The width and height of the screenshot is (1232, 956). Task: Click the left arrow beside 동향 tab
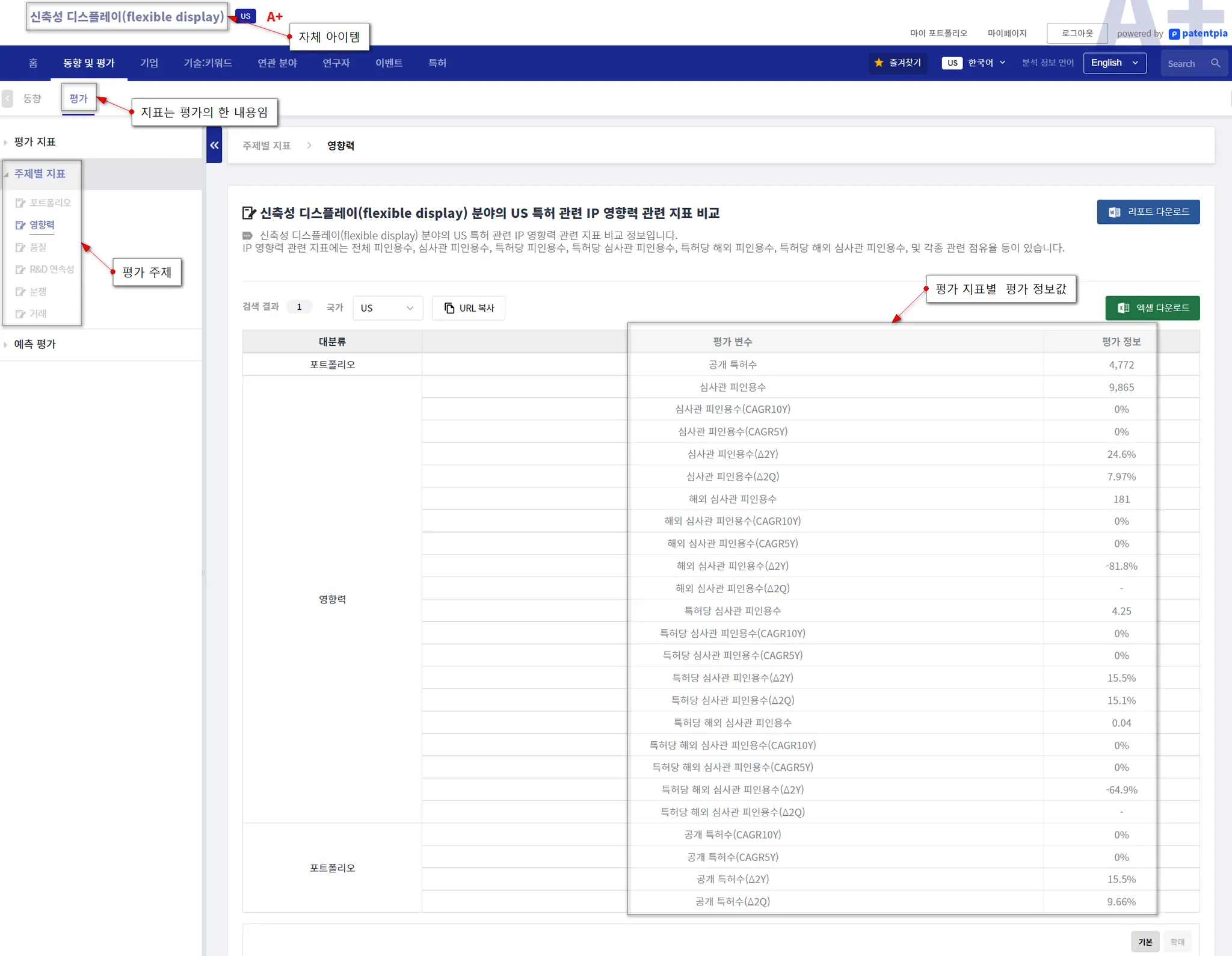tap(8, 98)
